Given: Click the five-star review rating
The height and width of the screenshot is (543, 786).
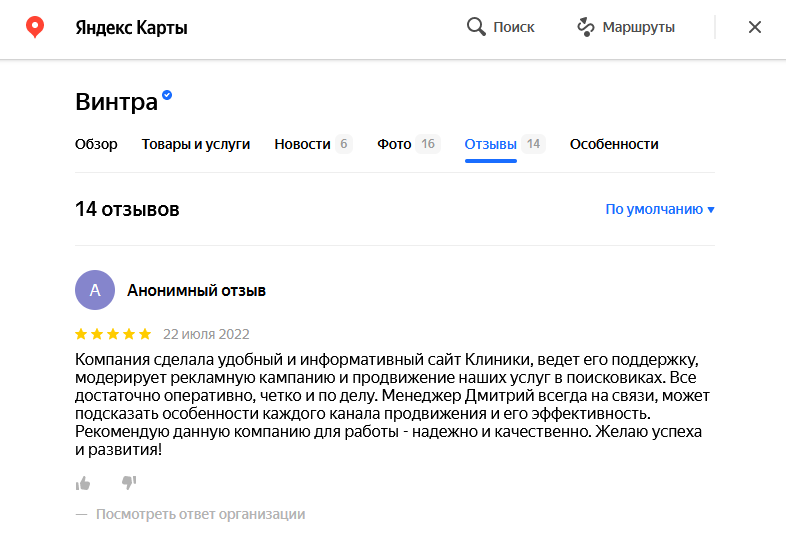Looking at the screenshot, I should pyautogui.click(x=113, y=334).
